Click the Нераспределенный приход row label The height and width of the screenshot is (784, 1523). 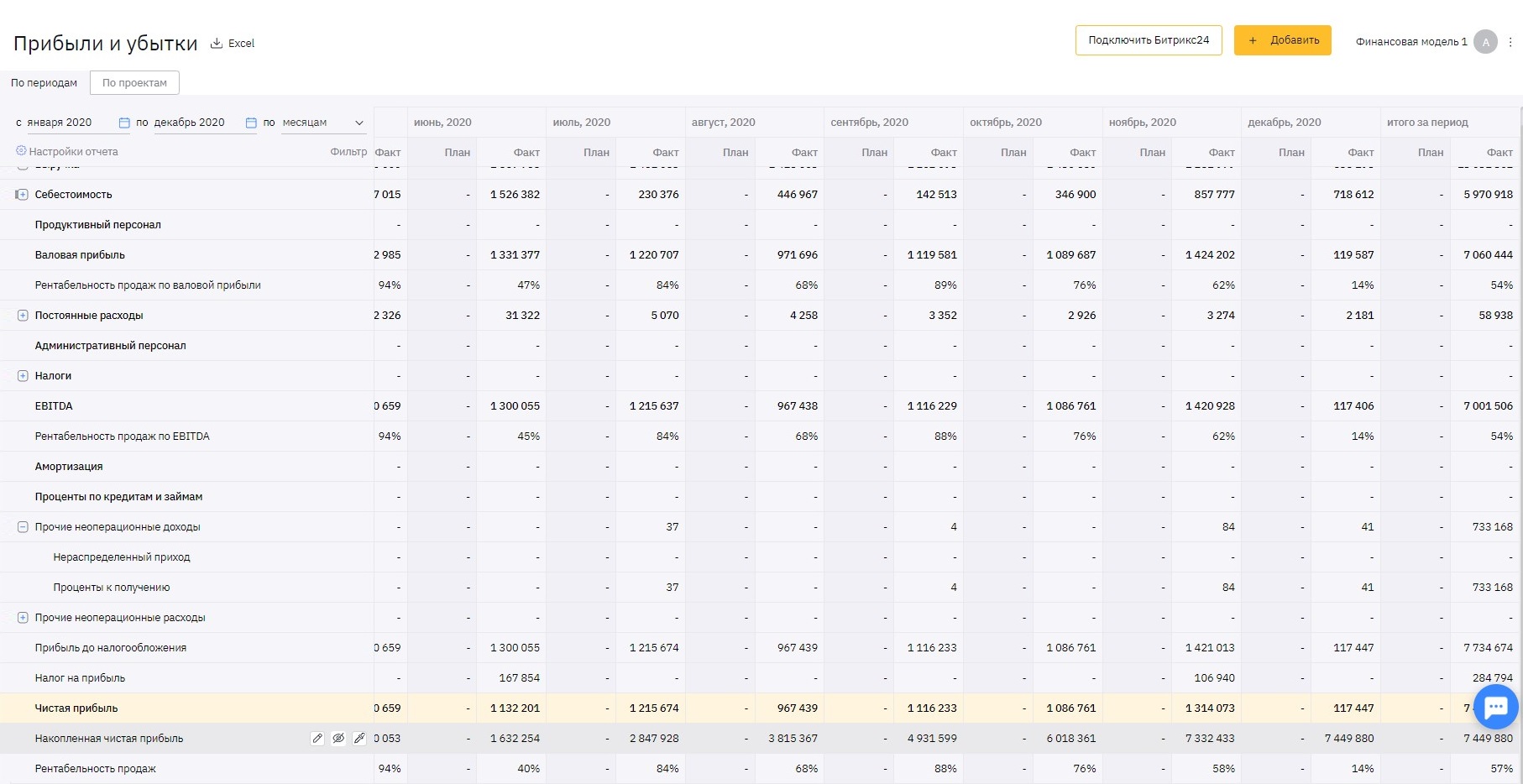pyautogui.click(x=122, y=557)
